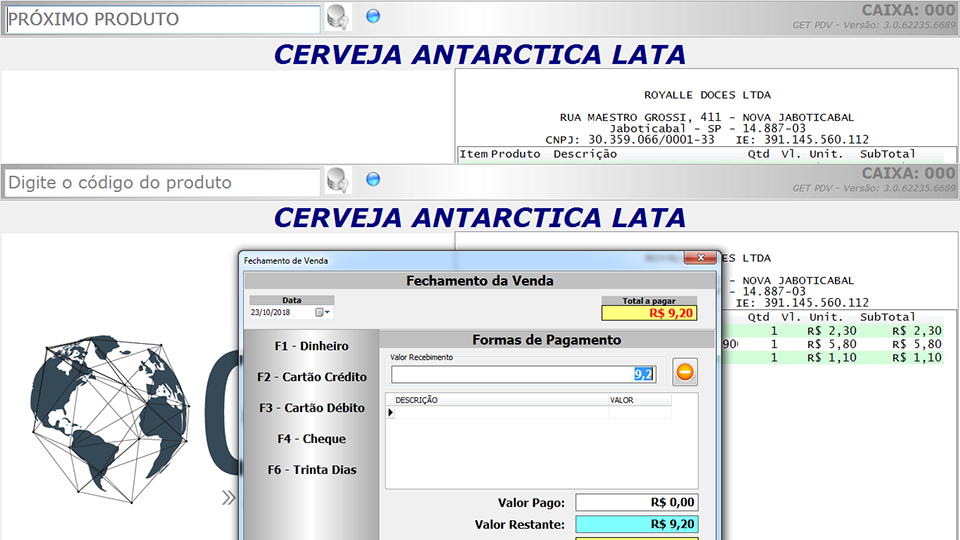Click the DESCRIÇÃO column header
Image resolution: width=960 pixels, height=540 pixels.
496,400
